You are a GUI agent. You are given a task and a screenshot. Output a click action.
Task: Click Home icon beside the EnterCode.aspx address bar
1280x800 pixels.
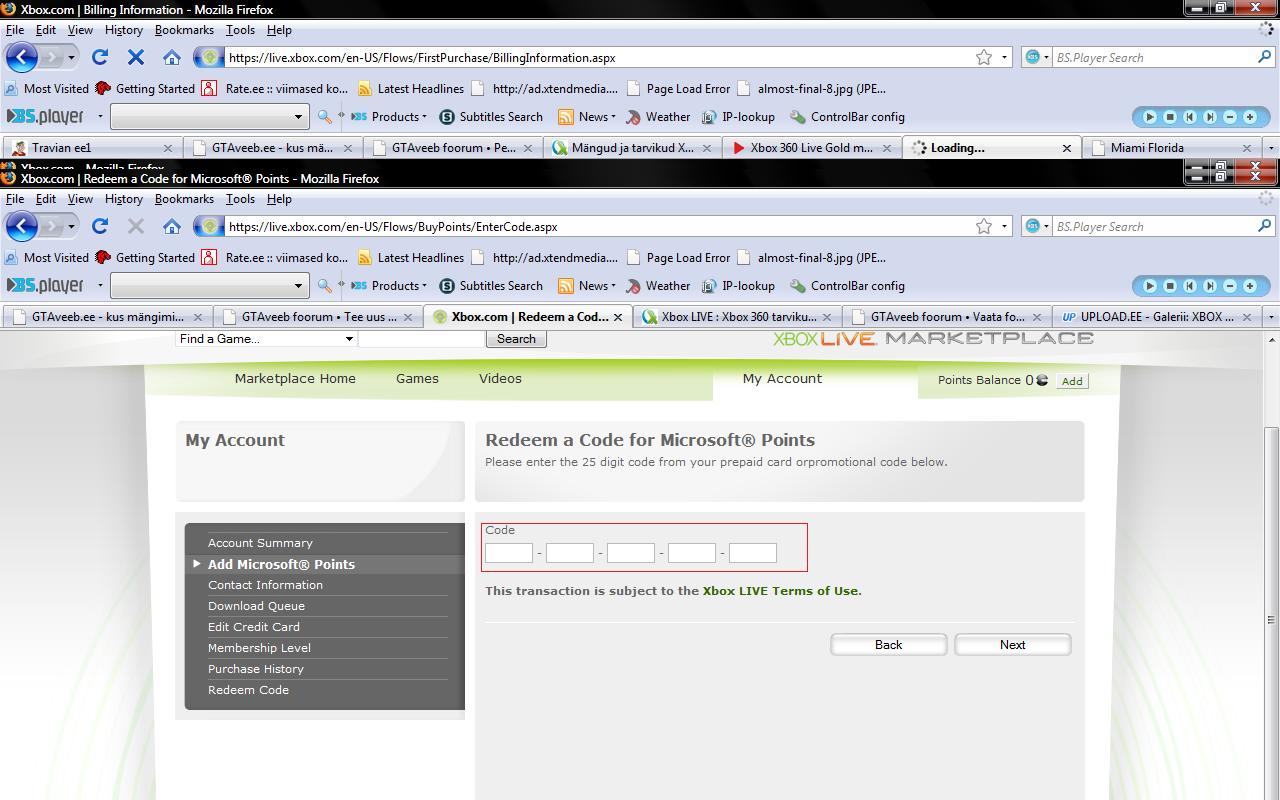172,227
